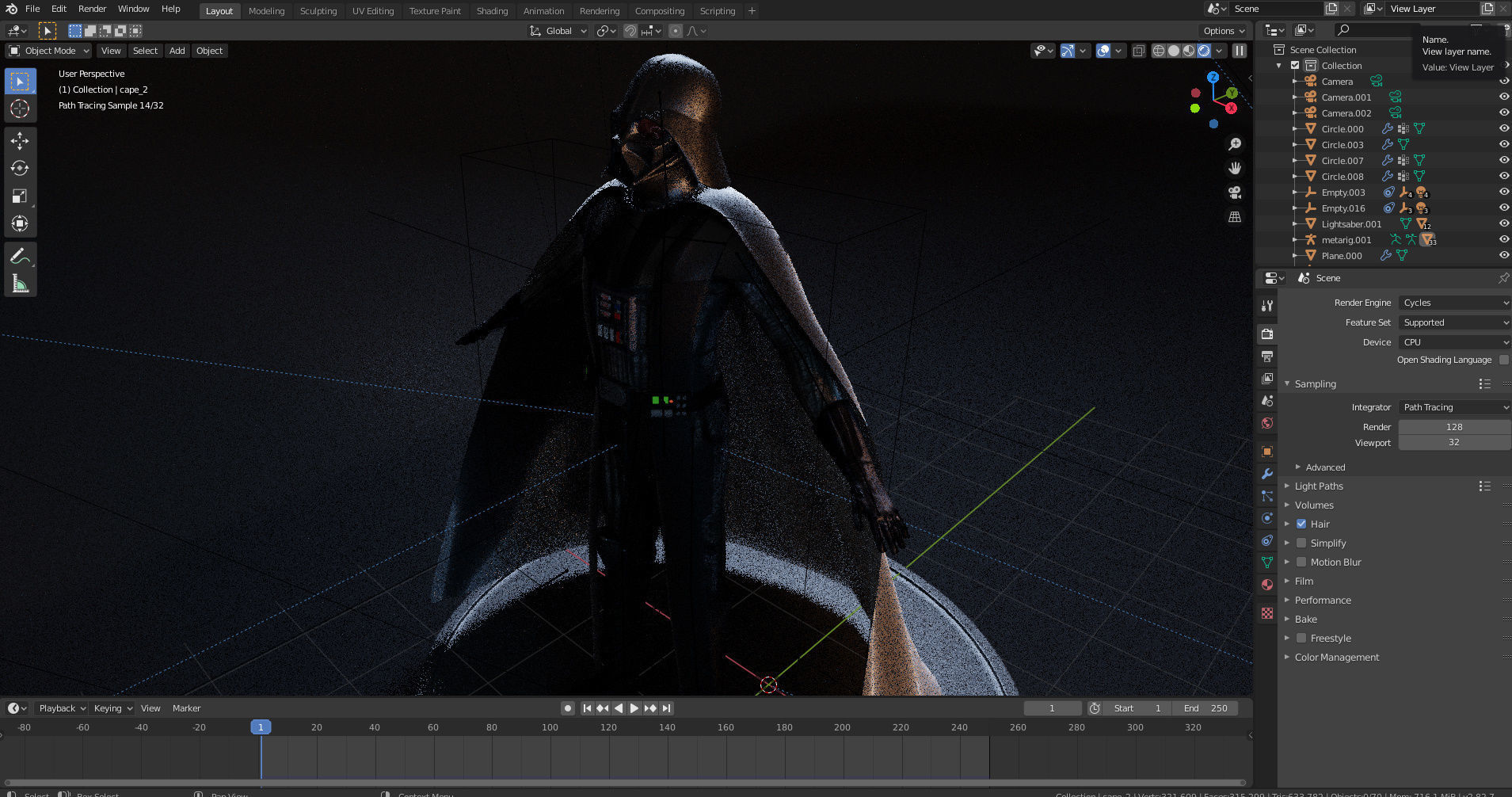Select the Select Box tool
This screenshot has width=1512, height=797.
pyautogui.click(x=21, y=82)
